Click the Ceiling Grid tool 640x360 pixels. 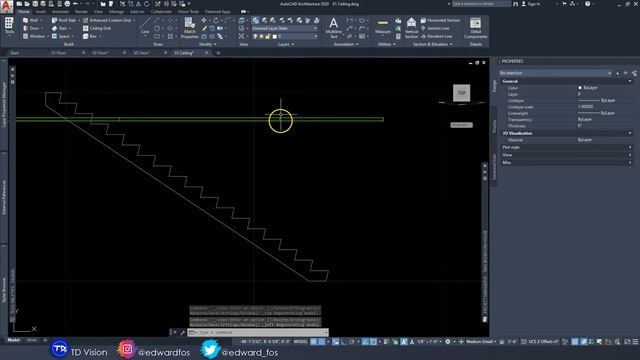(x=97, y=28)
